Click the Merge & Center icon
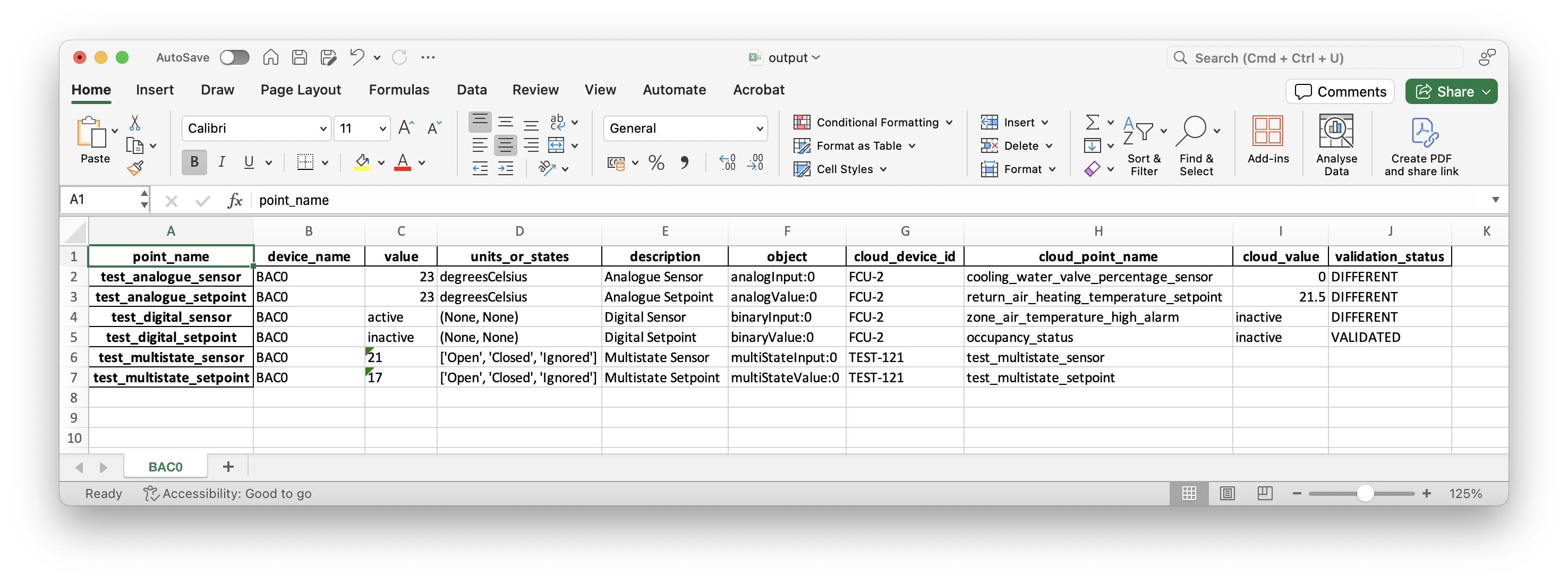This screenshot has height=584, width=1568. (x=556, y=145)
